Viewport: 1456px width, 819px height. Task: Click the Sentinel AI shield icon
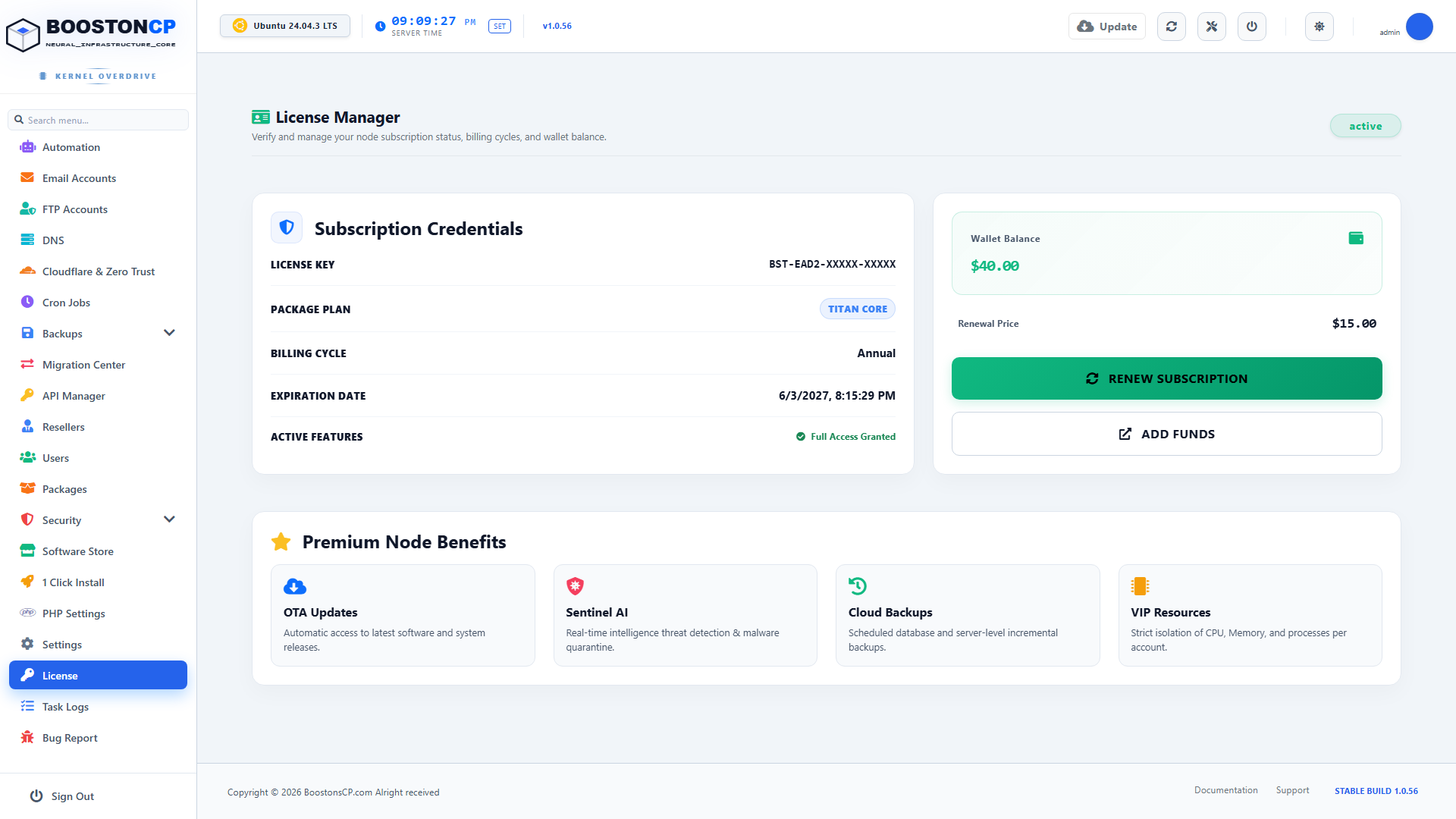pyautogui.click(x=575, y=586)
